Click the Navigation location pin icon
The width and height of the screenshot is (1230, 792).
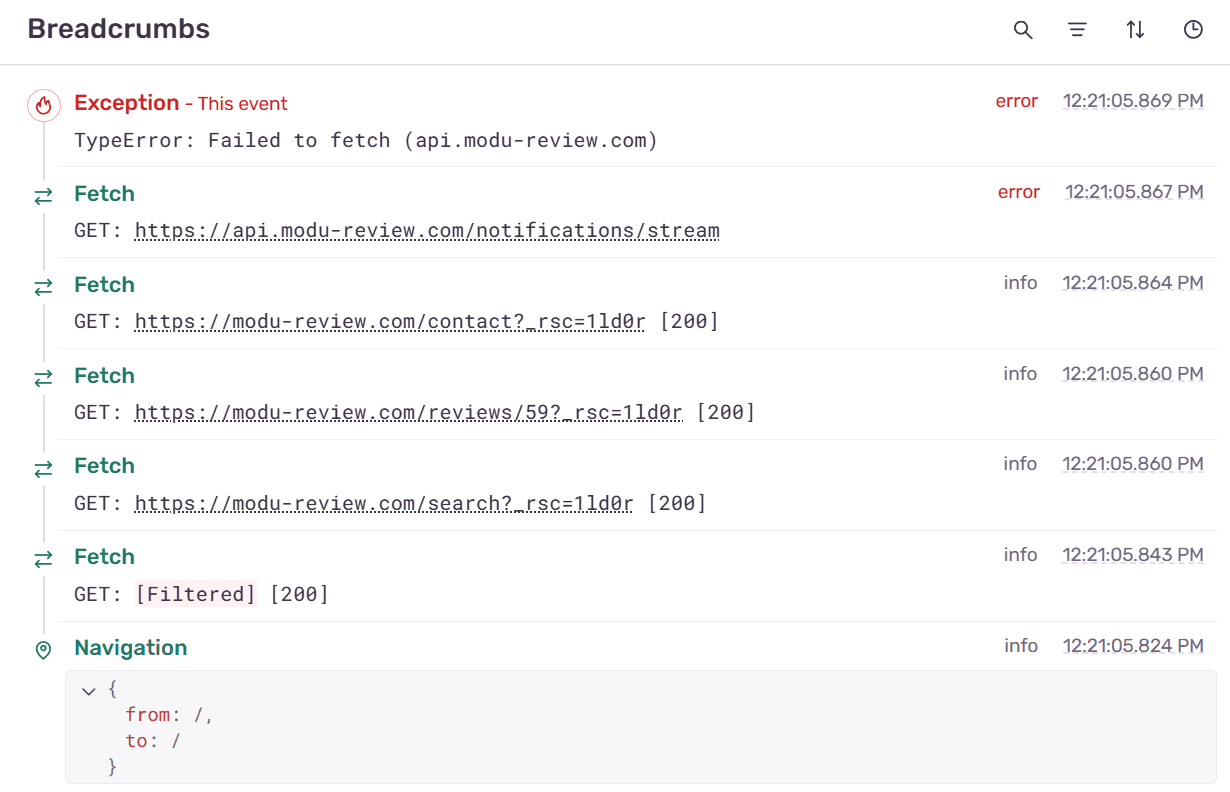43,650
